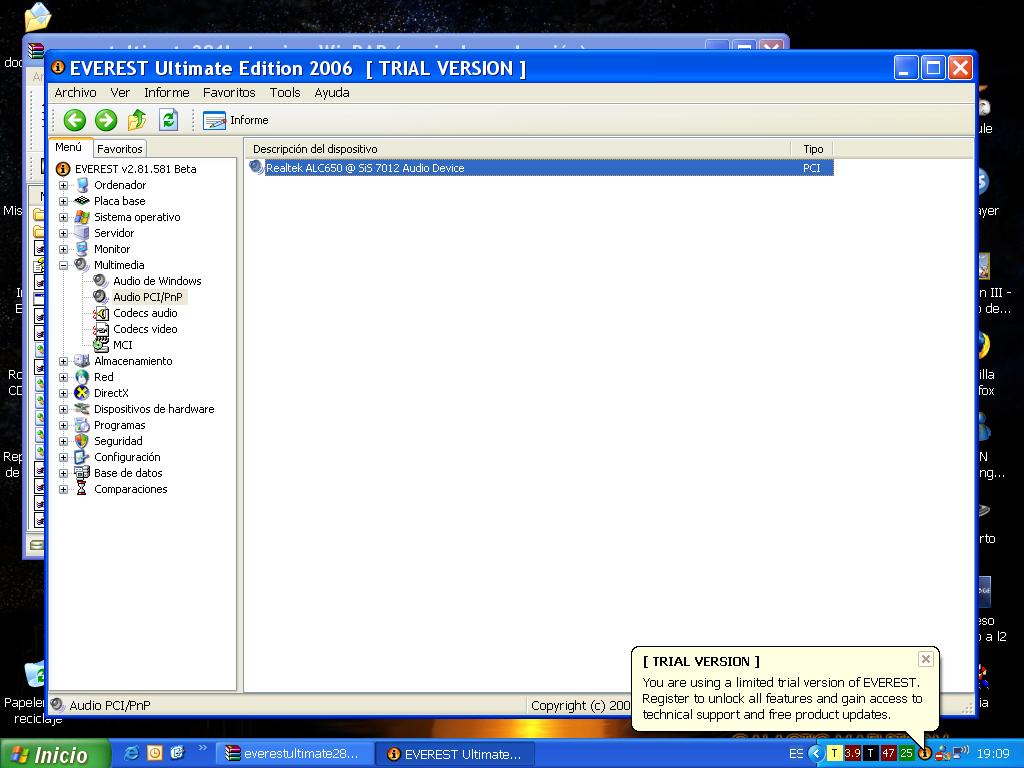Expand the Placa base tree node
The width and height of the screenshot is (1024, 768).
pyautogui.click(x=64, y=201)
